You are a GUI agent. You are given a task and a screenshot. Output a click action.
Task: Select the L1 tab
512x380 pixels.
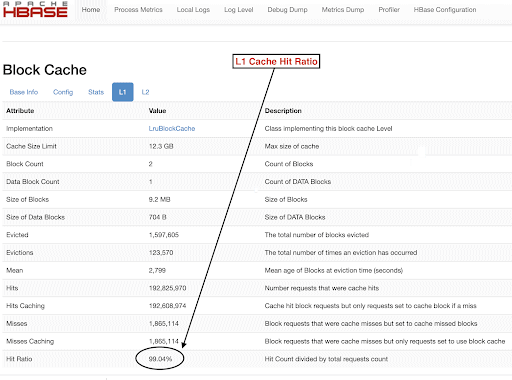(x=123, y=92)
